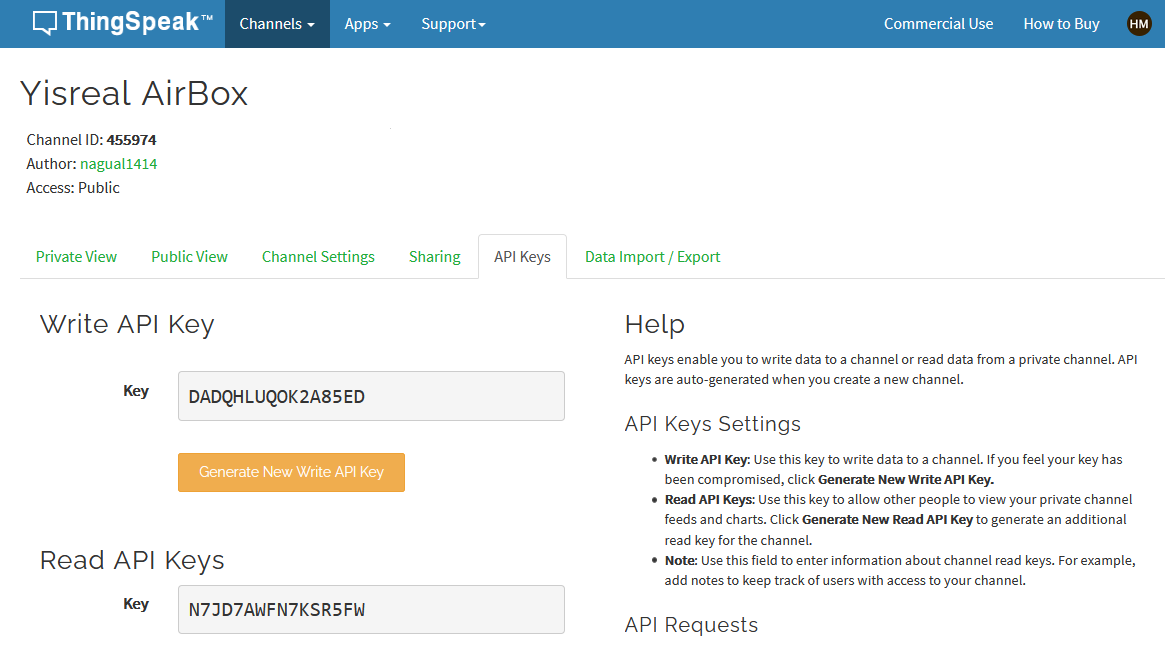Image resolution: width=1165 pixels, height=649 pixels.
Task: Switch to the Channel Settings tab
Action: [318, 257]
